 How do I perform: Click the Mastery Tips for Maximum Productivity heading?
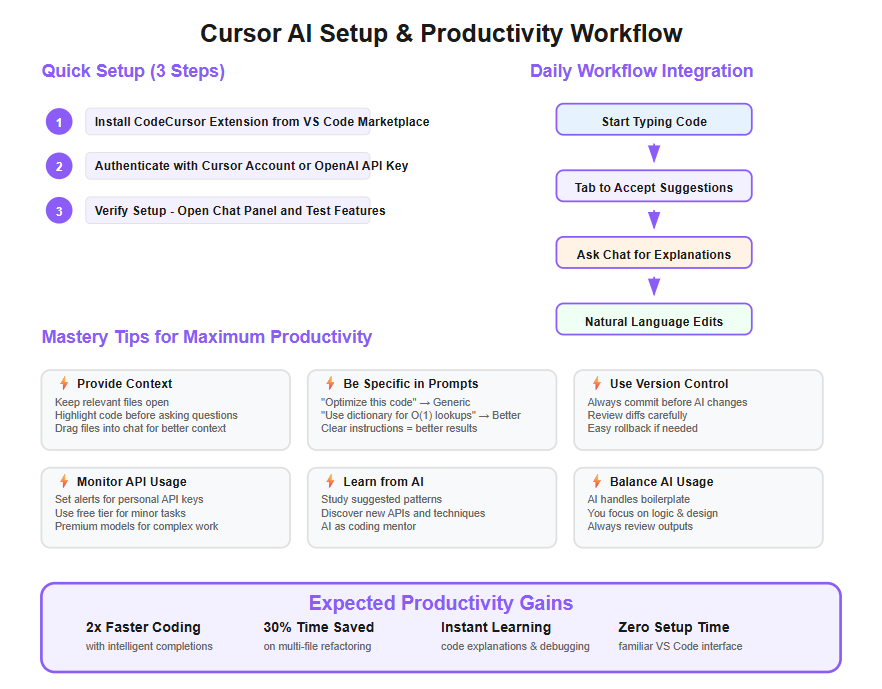click(207, 336)
